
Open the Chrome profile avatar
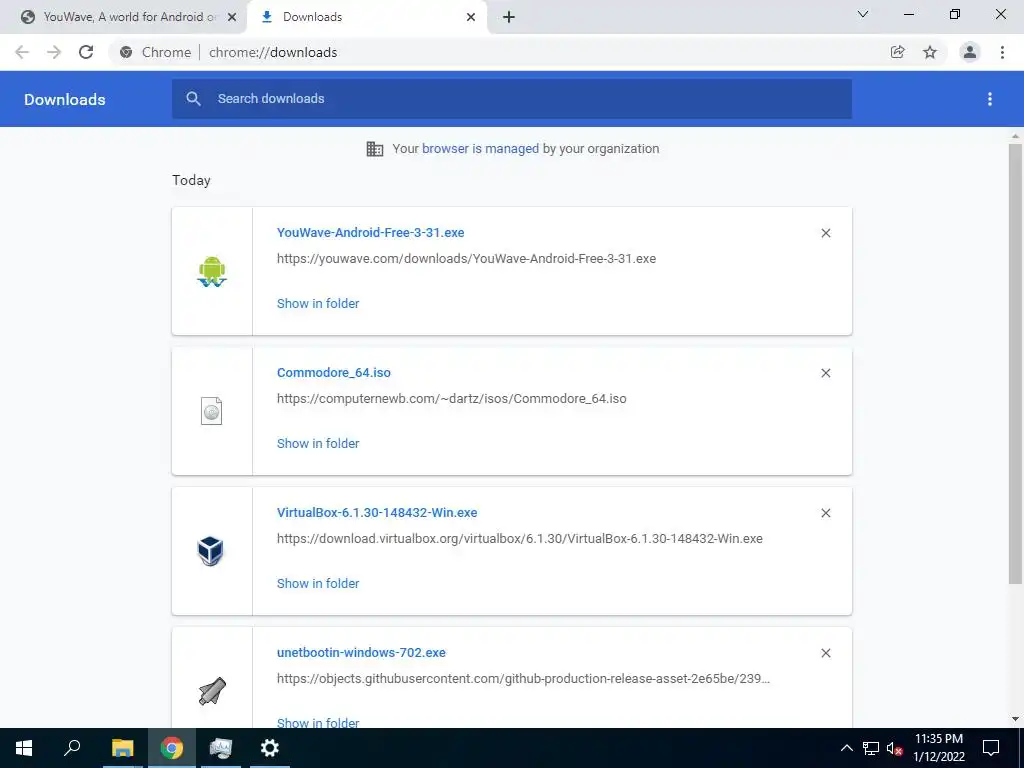(x=970, y=52)
